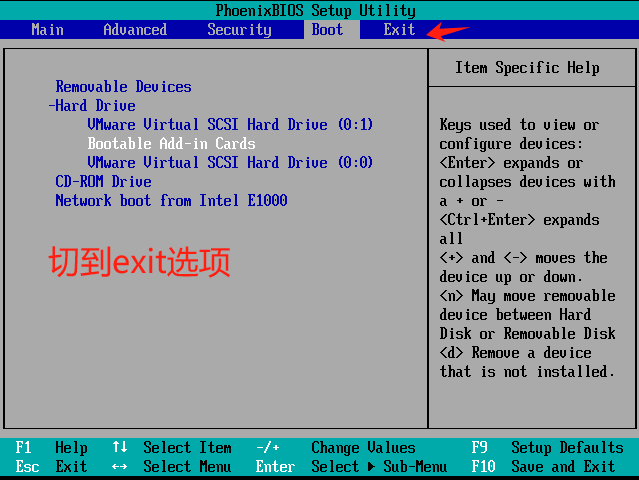Select the highlighted Bootable Add-in Cards entry
Screen dimensions: 639x480
pos(171,144)
